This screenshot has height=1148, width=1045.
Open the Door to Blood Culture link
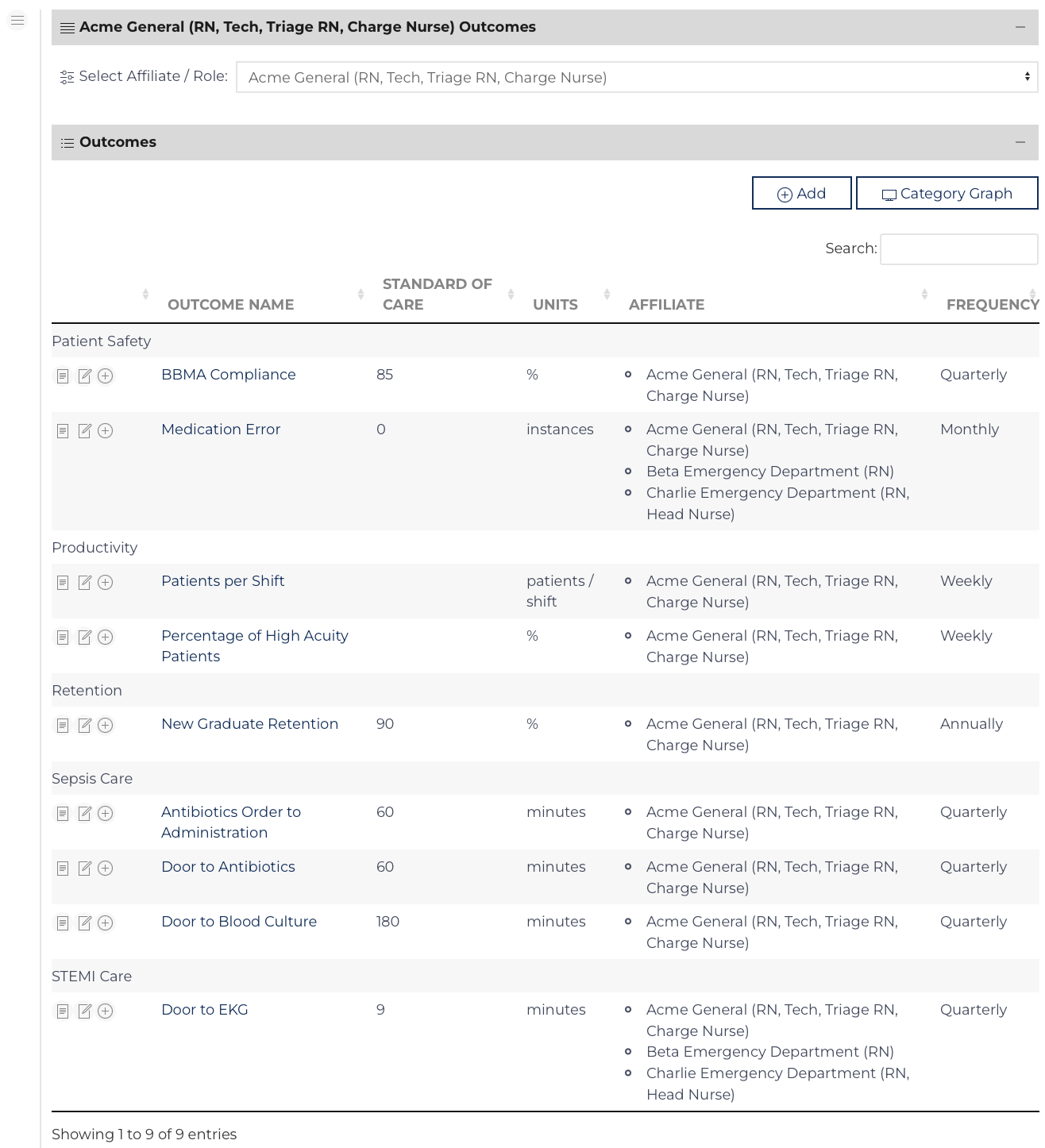coord(239,922)
